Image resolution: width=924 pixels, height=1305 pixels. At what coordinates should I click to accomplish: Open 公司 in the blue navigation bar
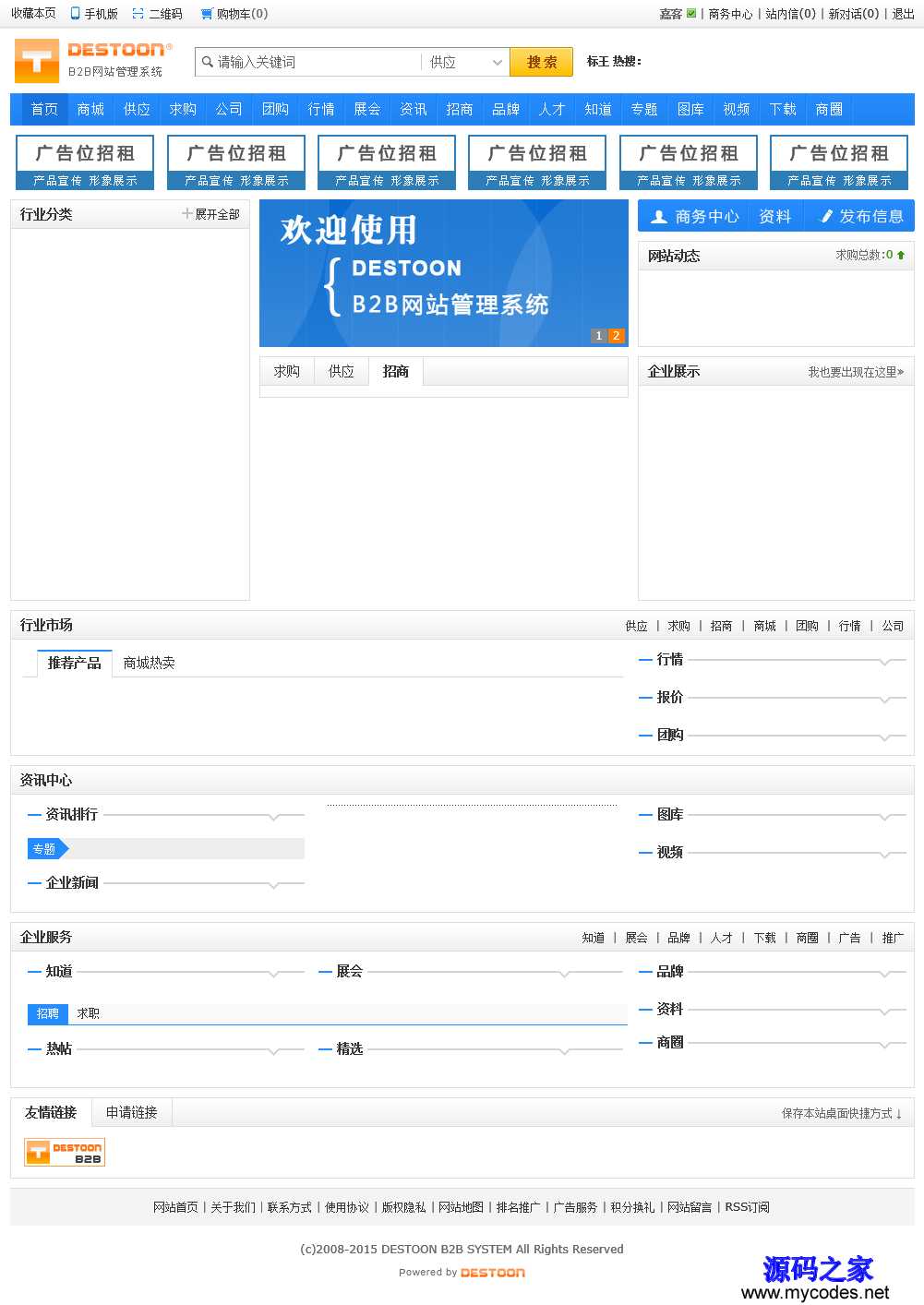[x=229, y=109]
